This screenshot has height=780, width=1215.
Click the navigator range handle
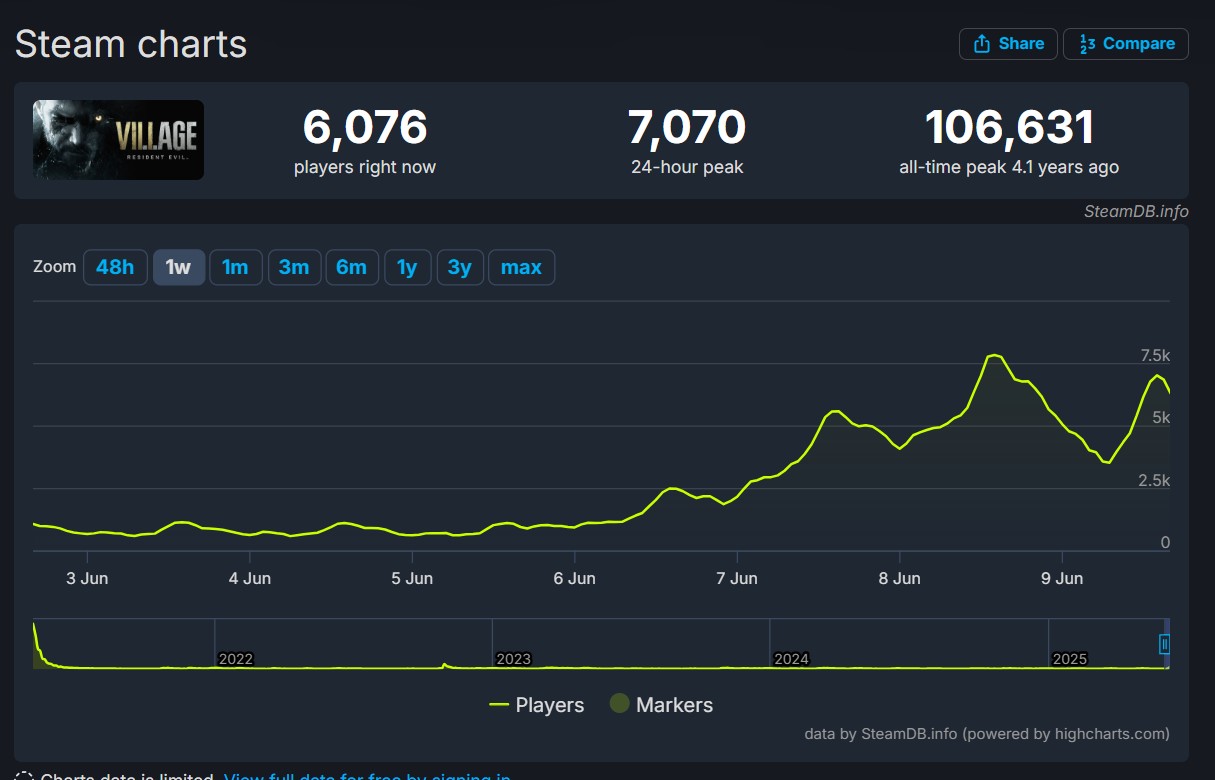(x=1164, y=644)
